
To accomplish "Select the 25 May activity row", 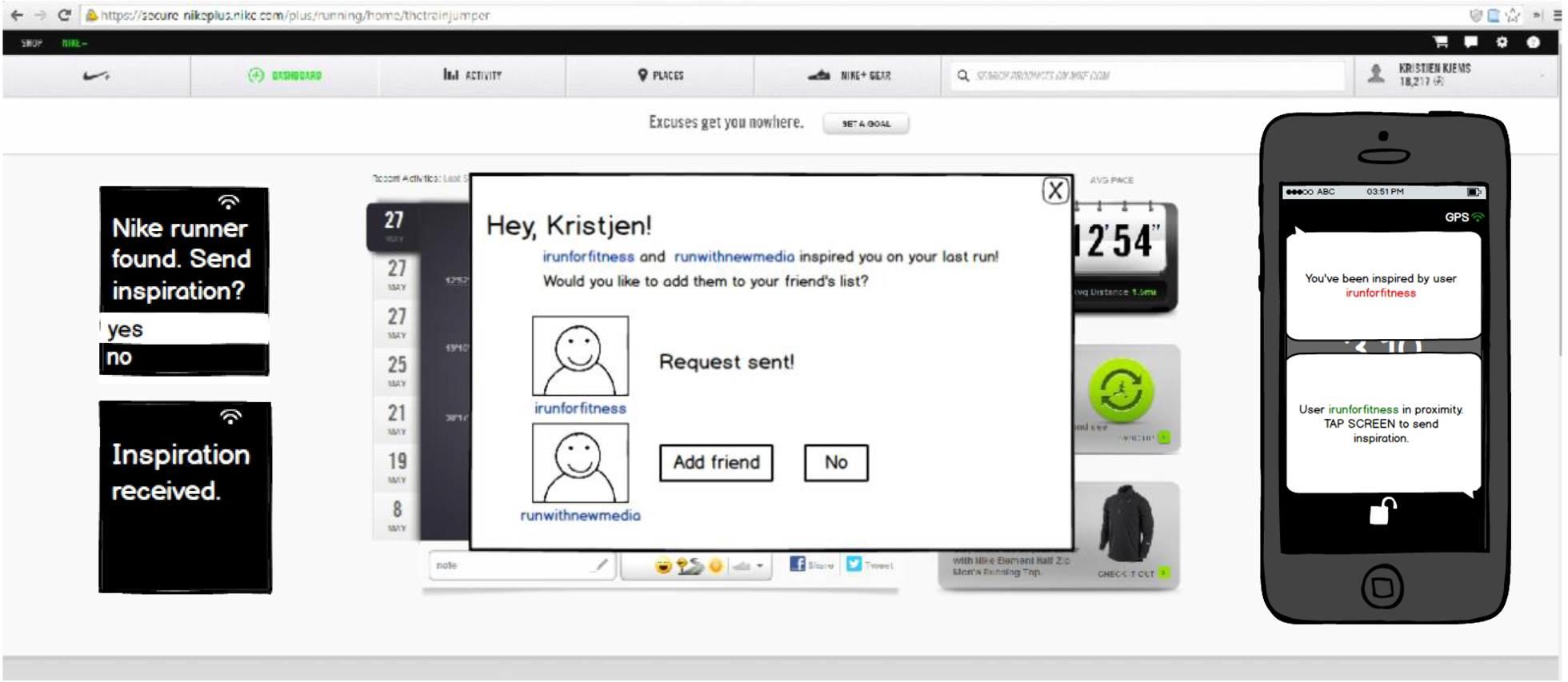I will [x=397, y=371].
